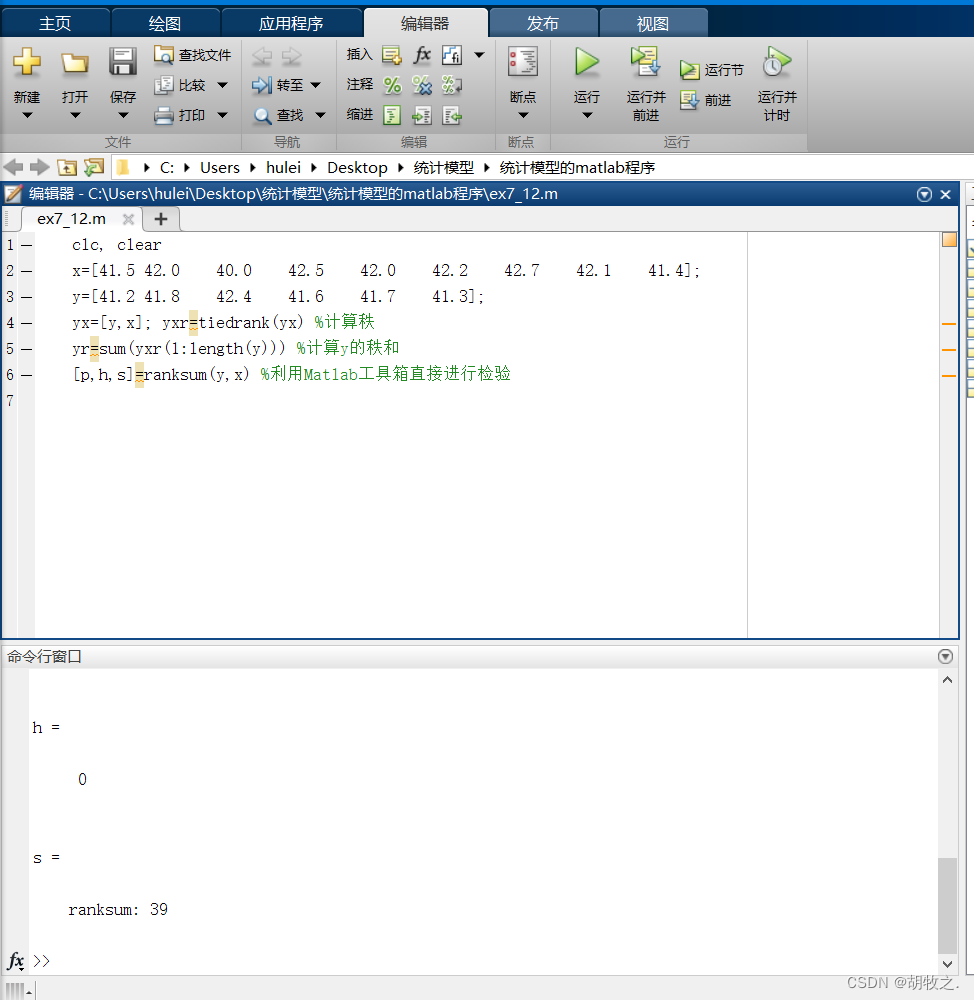
Task: Click the navigate forward arrow in ribbon
Action: coord(291,55)
